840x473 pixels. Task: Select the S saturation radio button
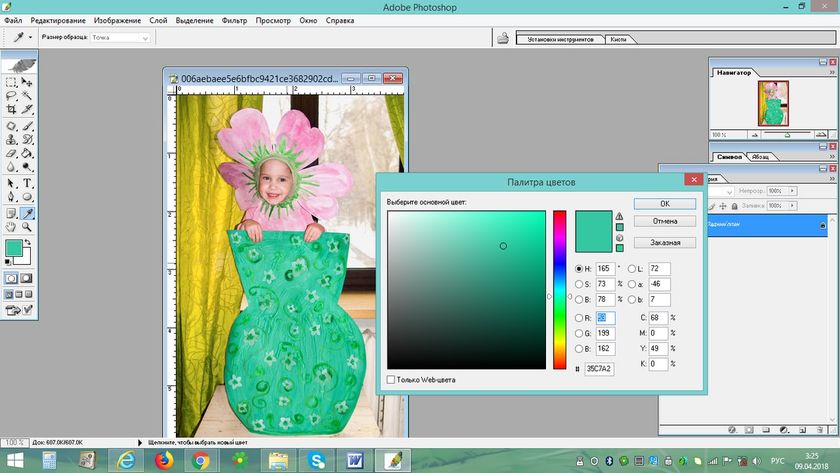(579, 284)
